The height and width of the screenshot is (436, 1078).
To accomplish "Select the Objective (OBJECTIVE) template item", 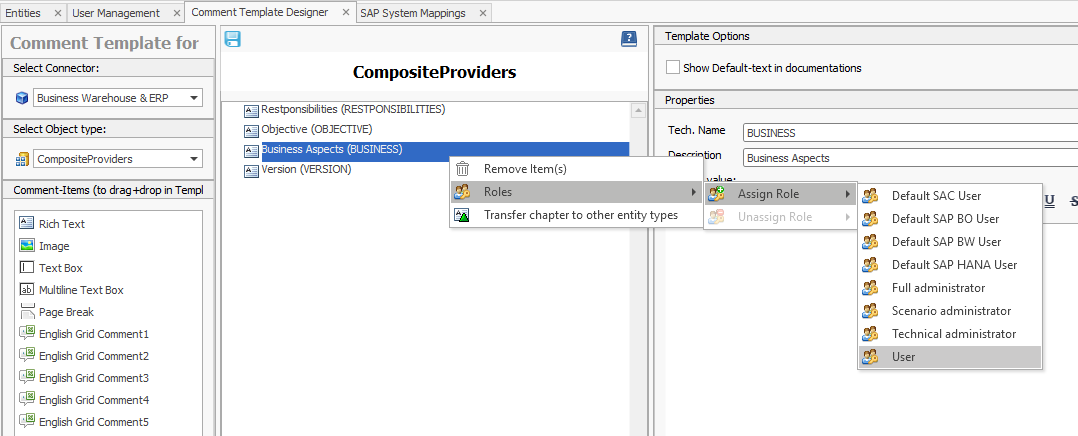I will (x=316, y=130).
